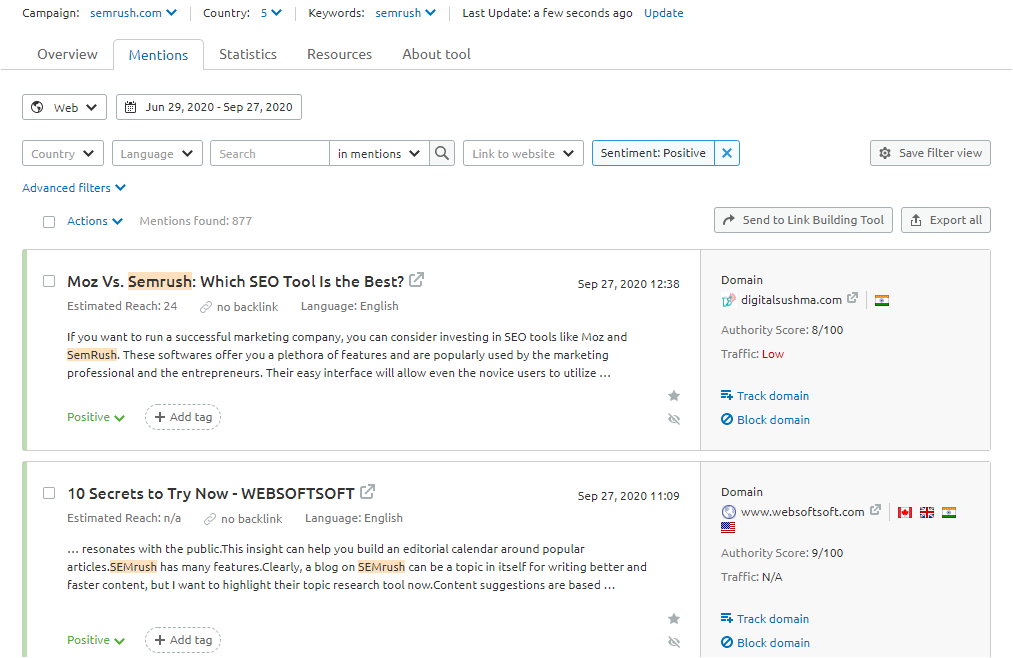Star the 10 Secrets to Try Now mention
The height and width of the screenshot is (658, 1013).
point(674,619)
